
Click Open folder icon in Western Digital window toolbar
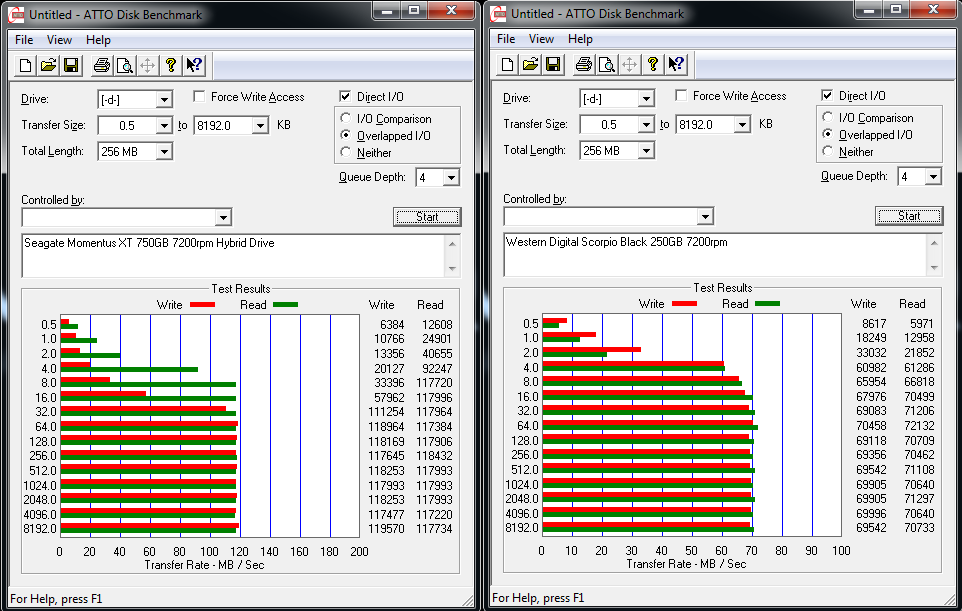(531, 64)
